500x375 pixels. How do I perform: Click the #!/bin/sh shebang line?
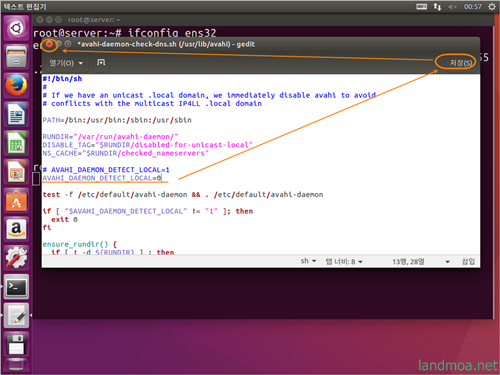point(62,79)
